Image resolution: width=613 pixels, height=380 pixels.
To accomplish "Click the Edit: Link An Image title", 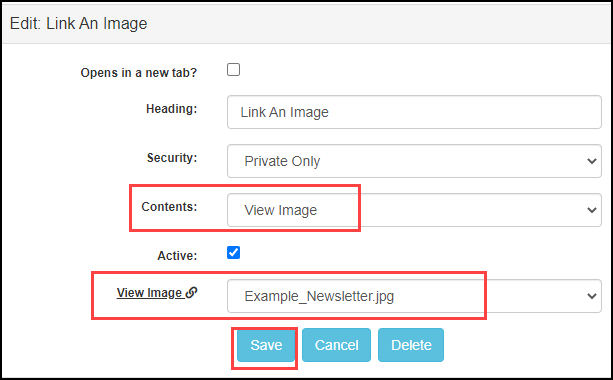I will (x=79, y=23).
